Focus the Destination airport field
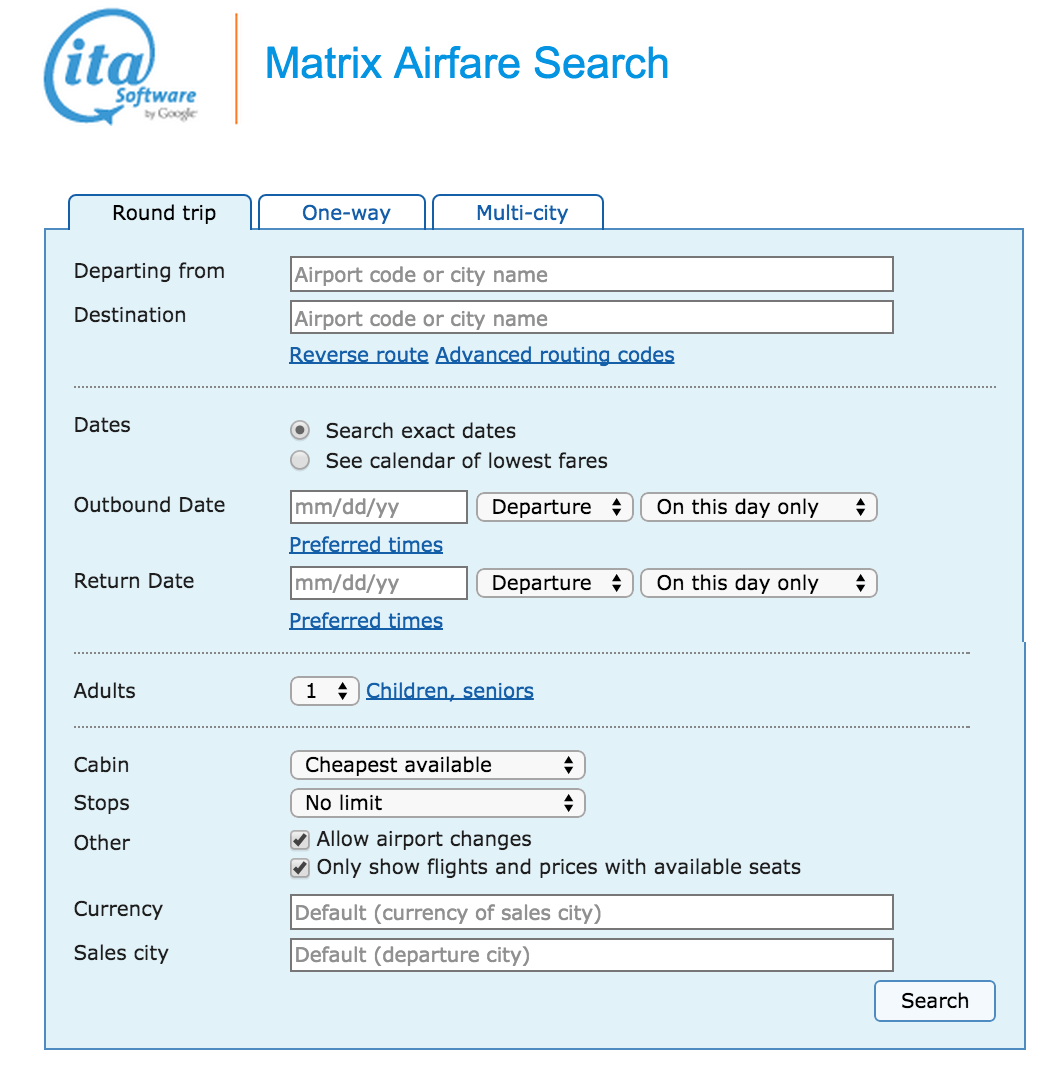The height and width of the screenshot is (1074, 1052). pos(591,319)
